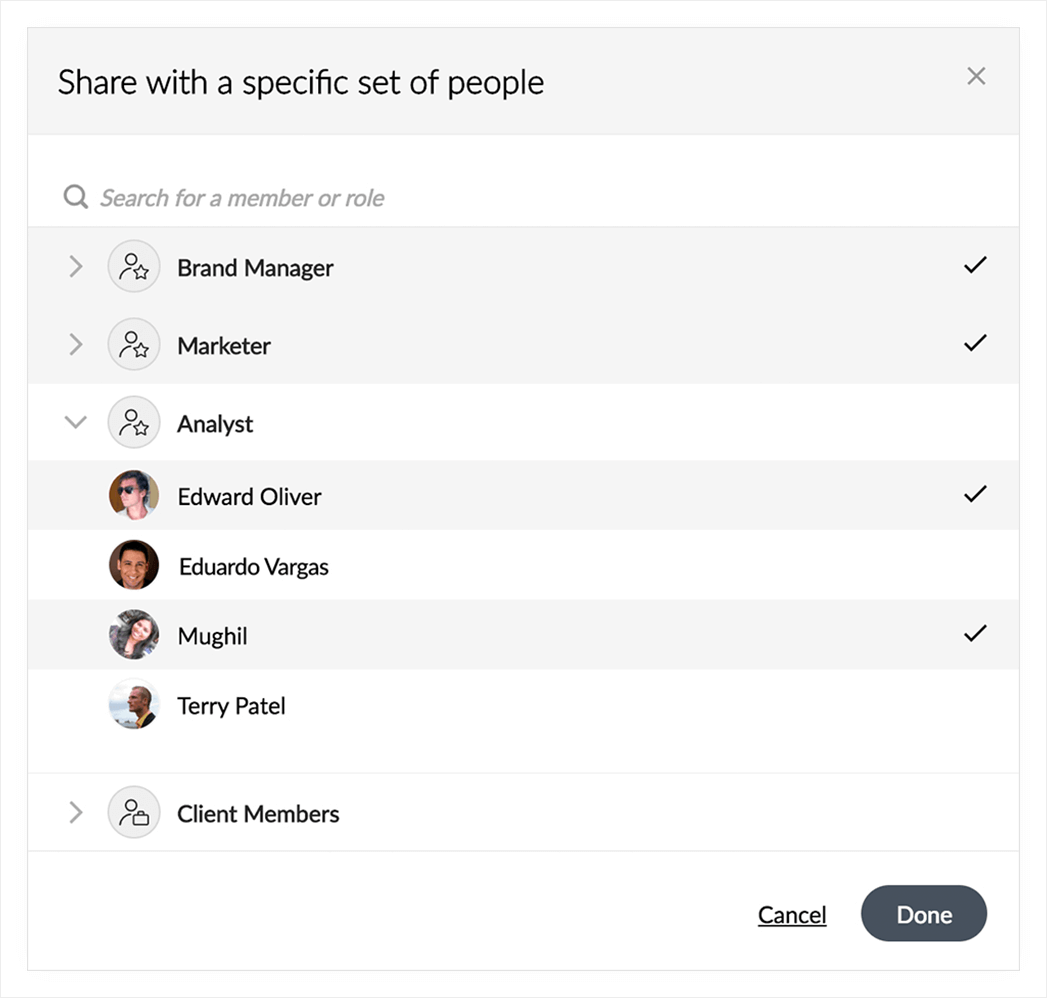Deselect the Marketer role checkmark
The width and height of the screenshot is (1047, 998).
coord(975,343)
